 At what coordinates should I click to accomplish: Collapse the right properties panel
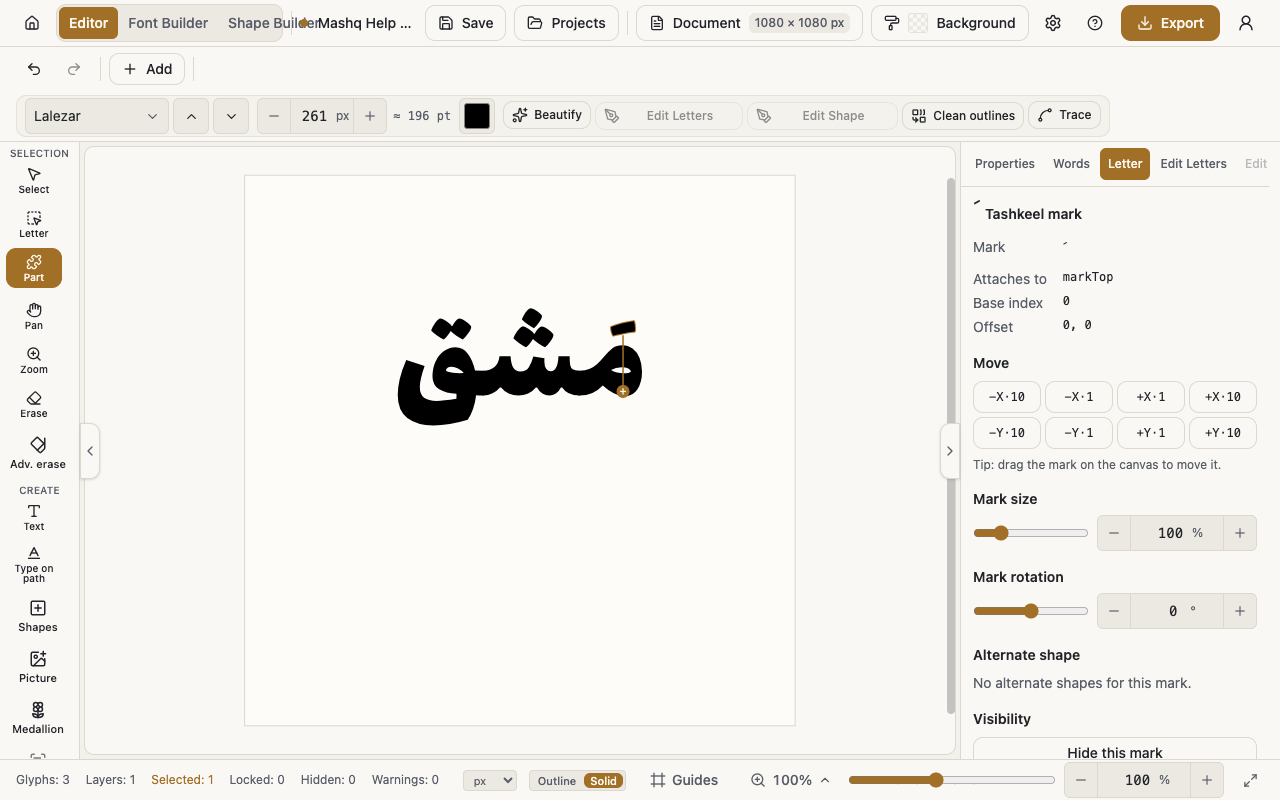[950, 451]
